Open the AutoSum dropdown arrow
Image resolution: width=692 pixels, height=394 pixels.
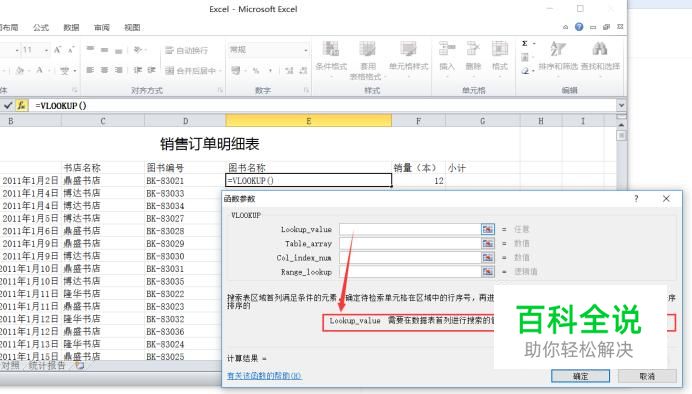[534, 44]
